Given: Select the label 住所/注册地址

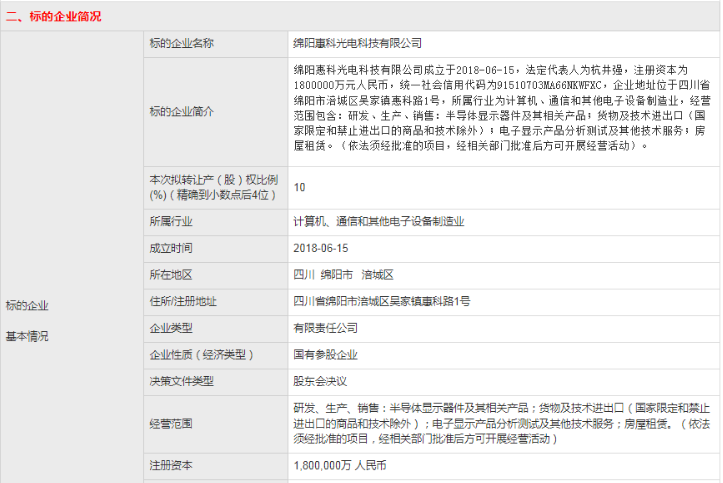Looking at the screenshot, I should pos(183,301).
